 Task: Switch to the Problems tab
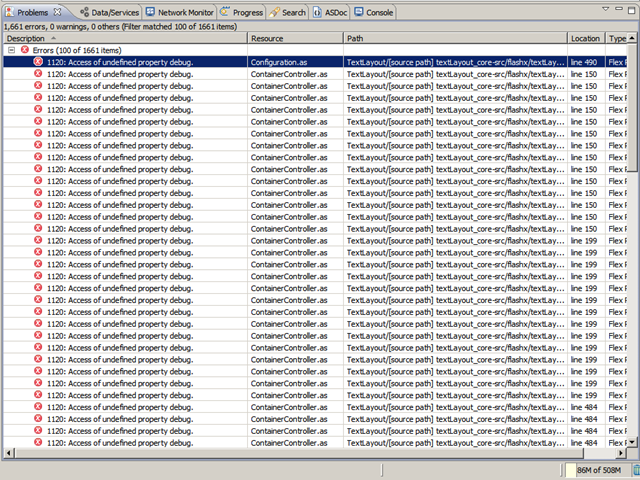[x=32, y=13]
